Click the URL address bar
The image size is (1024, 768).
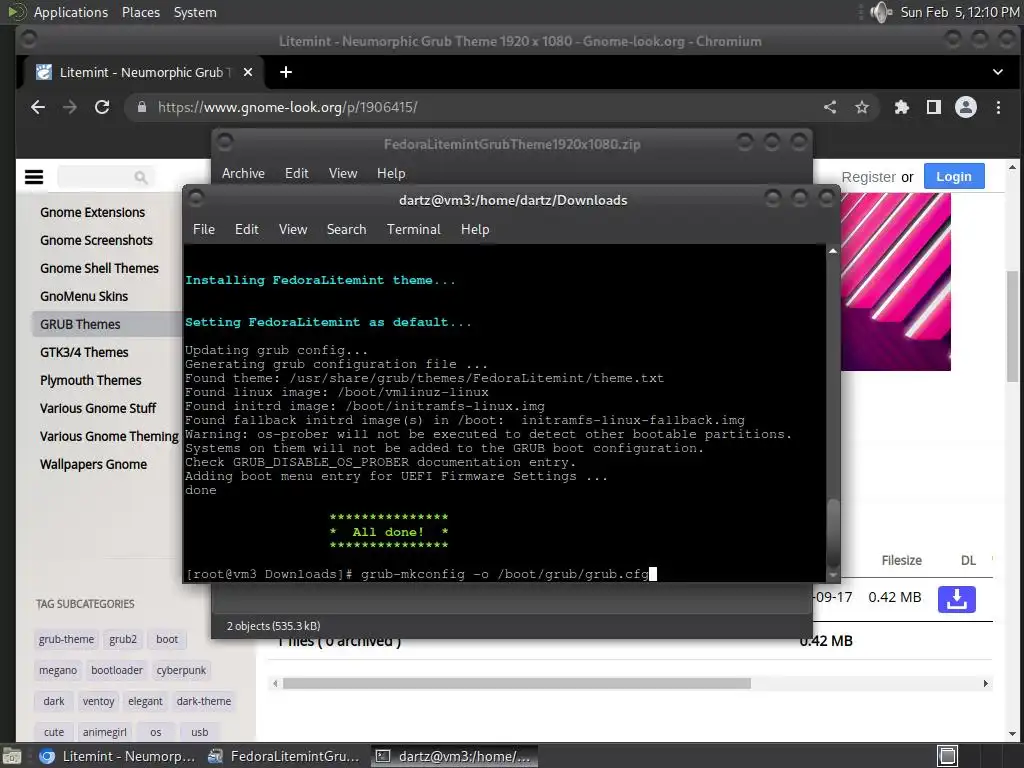483,107
